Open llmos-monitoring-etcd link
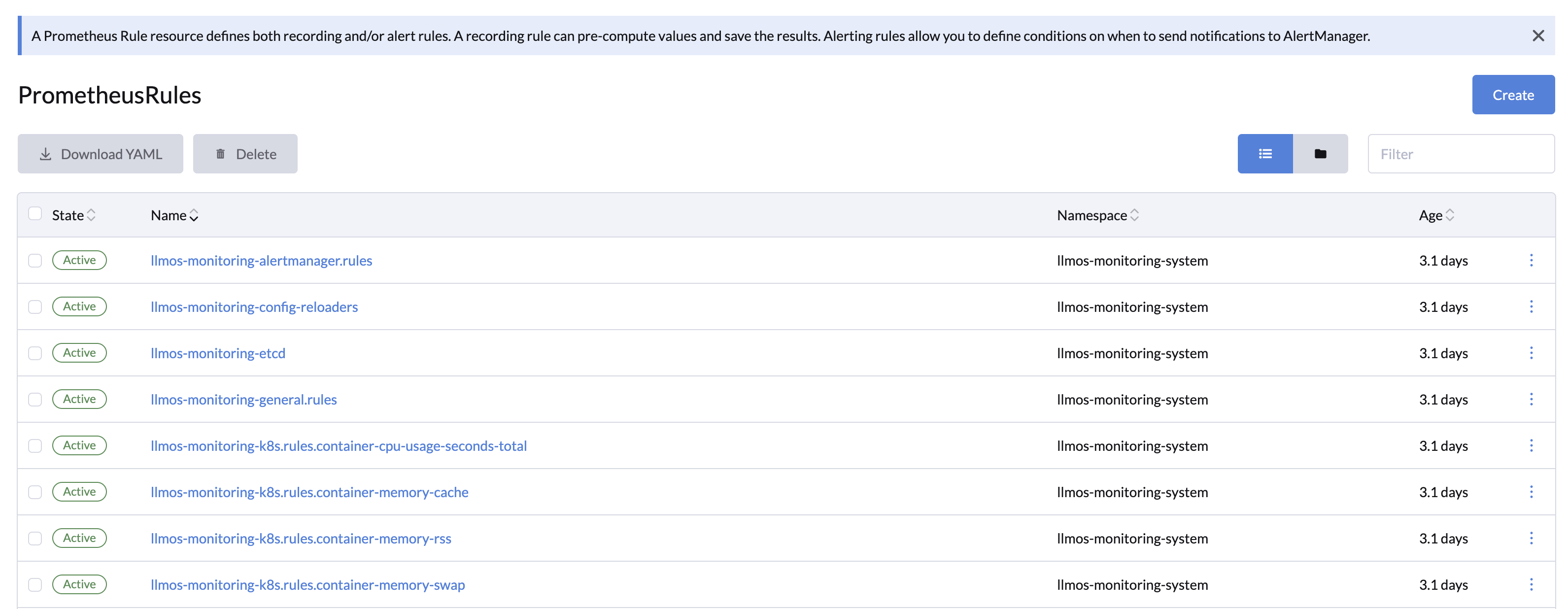This screenshot has width=1568, height=609. click(x=218, y=353)
